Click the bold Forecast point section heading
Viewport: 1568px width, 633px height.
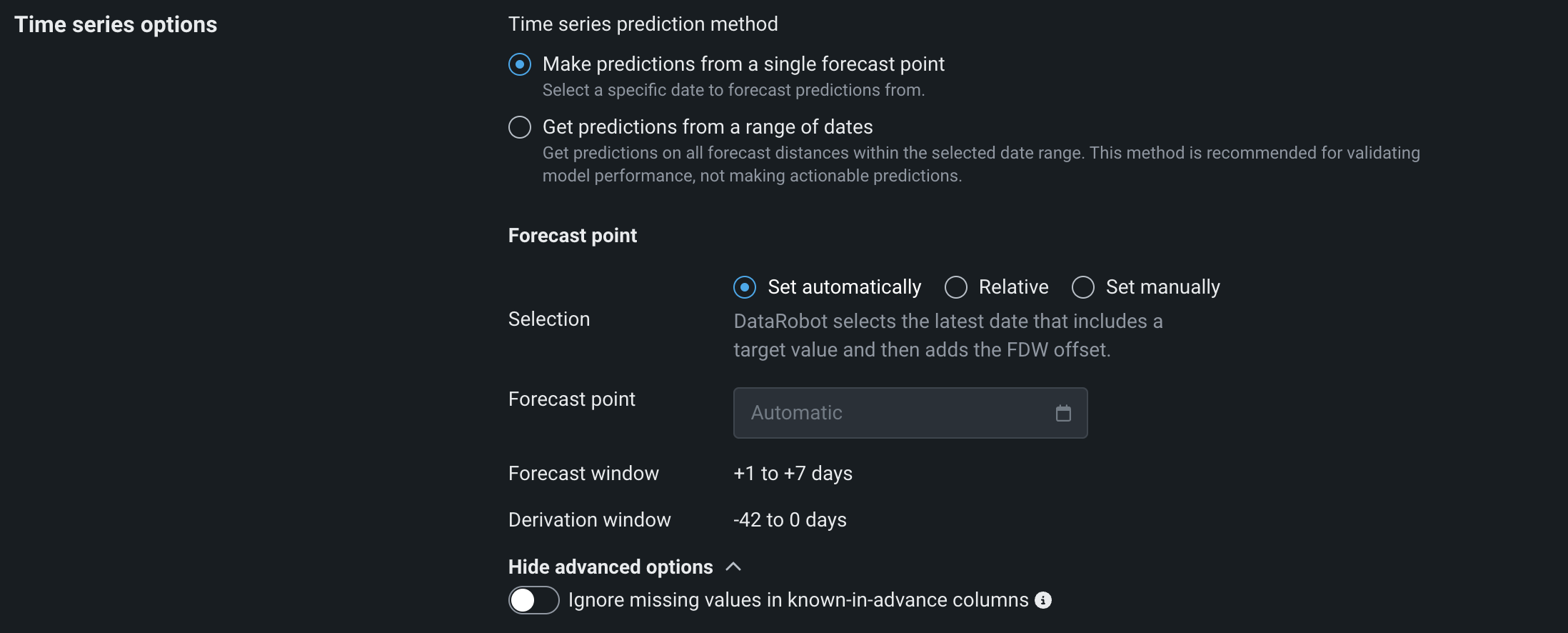[573, 235]
